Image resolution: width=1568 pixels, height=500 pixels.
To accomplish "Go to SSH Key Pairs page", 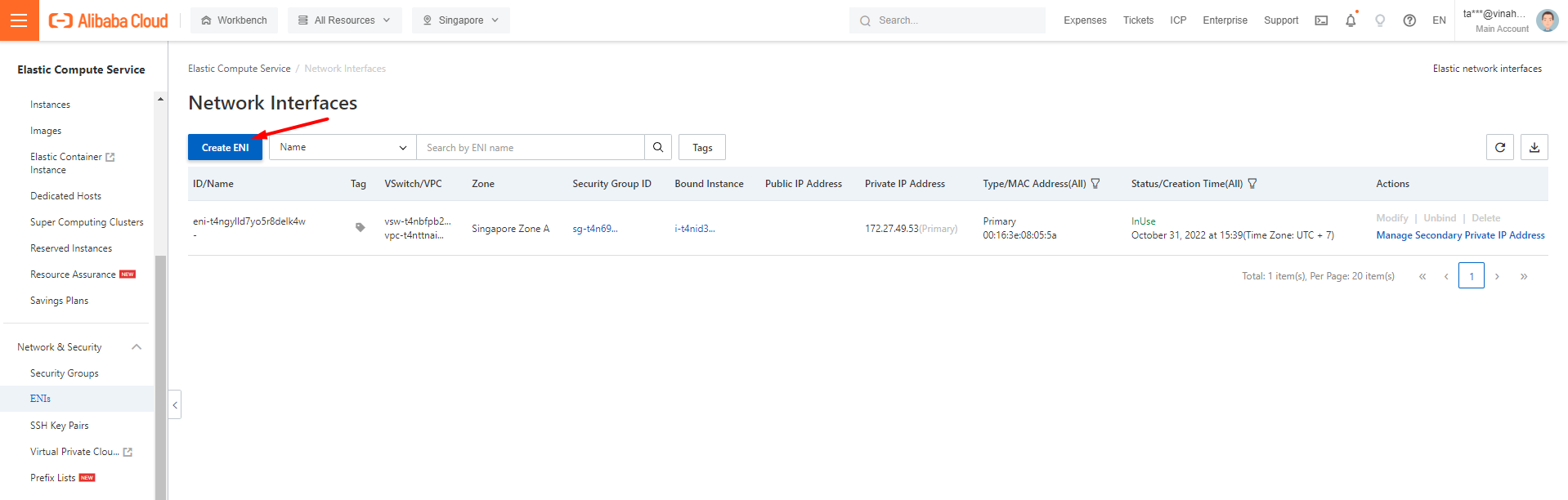I will click(x=60, y=426).
